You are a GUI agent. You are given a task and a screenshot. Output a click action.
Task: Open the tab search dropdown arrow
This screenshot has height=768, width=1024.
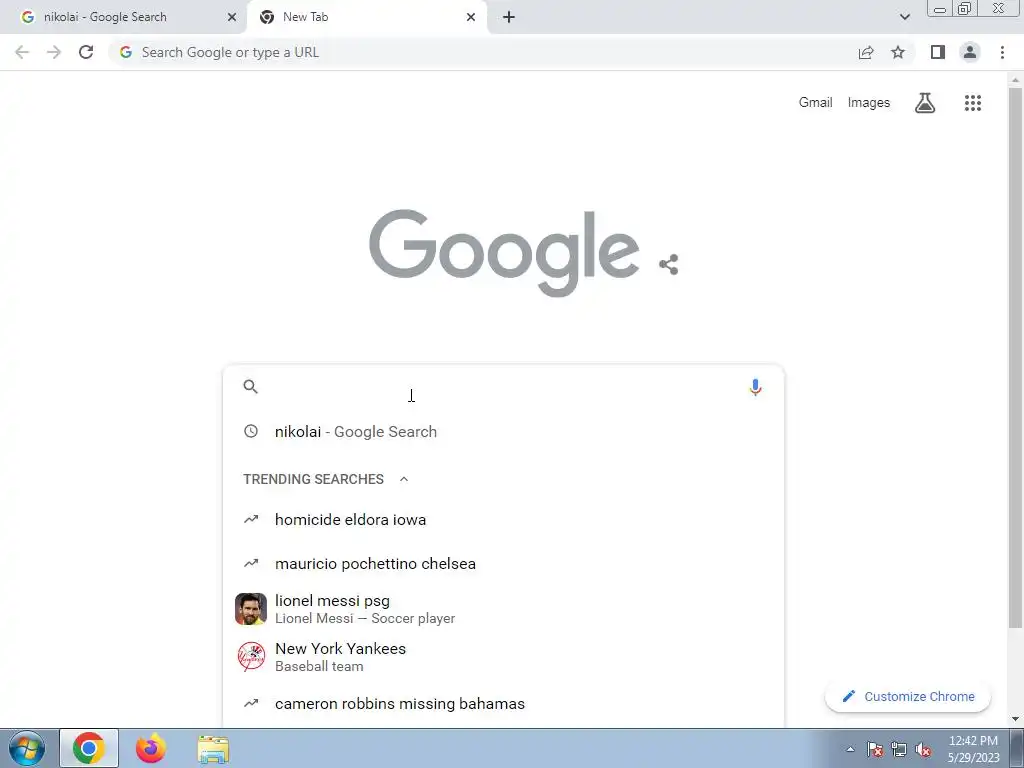pyautogui.click(x=904, y=17)
